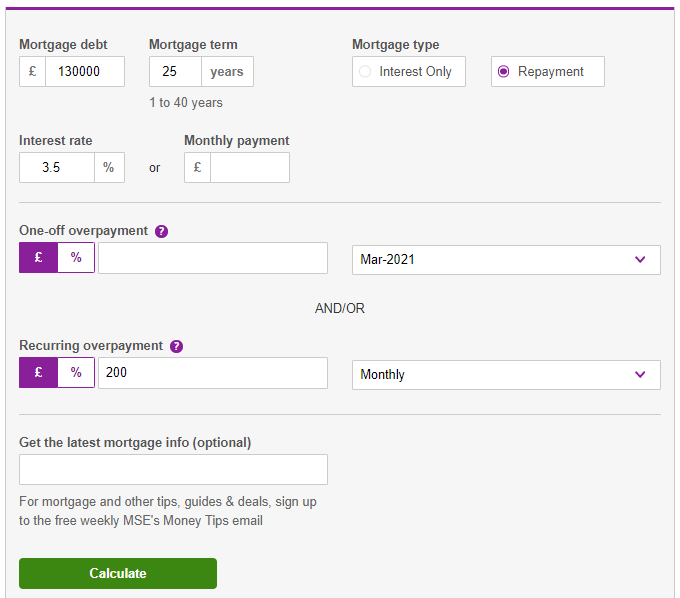Screen dimensions: 680x598
Task: Enter a one-off overpayment amount field
Action: click(x=212, y=258)
